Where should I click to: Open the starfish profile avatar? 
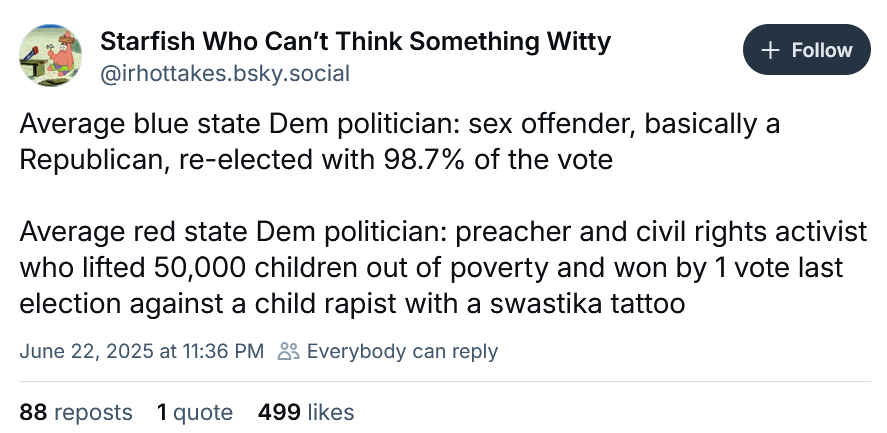pos(52,57)
